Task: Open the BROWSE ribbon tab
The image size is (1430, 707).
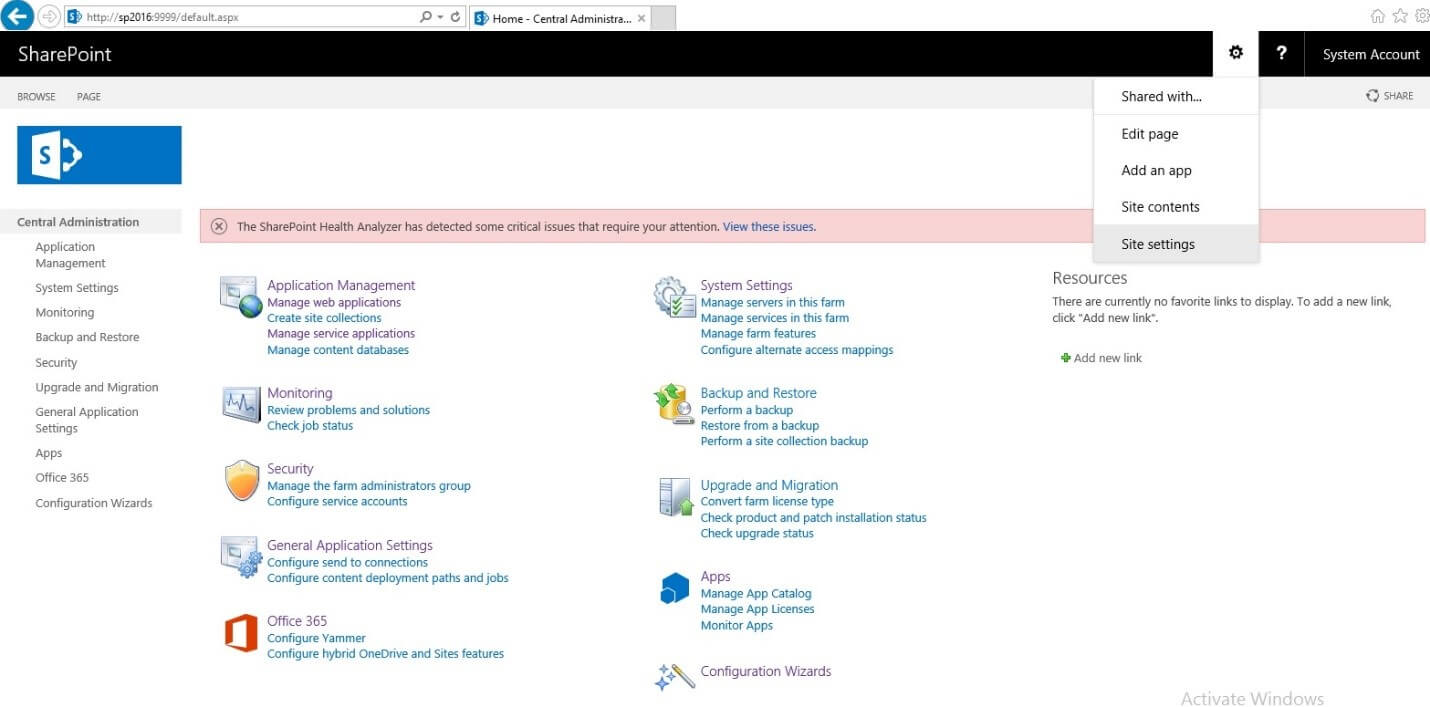Action: [36, 97]
